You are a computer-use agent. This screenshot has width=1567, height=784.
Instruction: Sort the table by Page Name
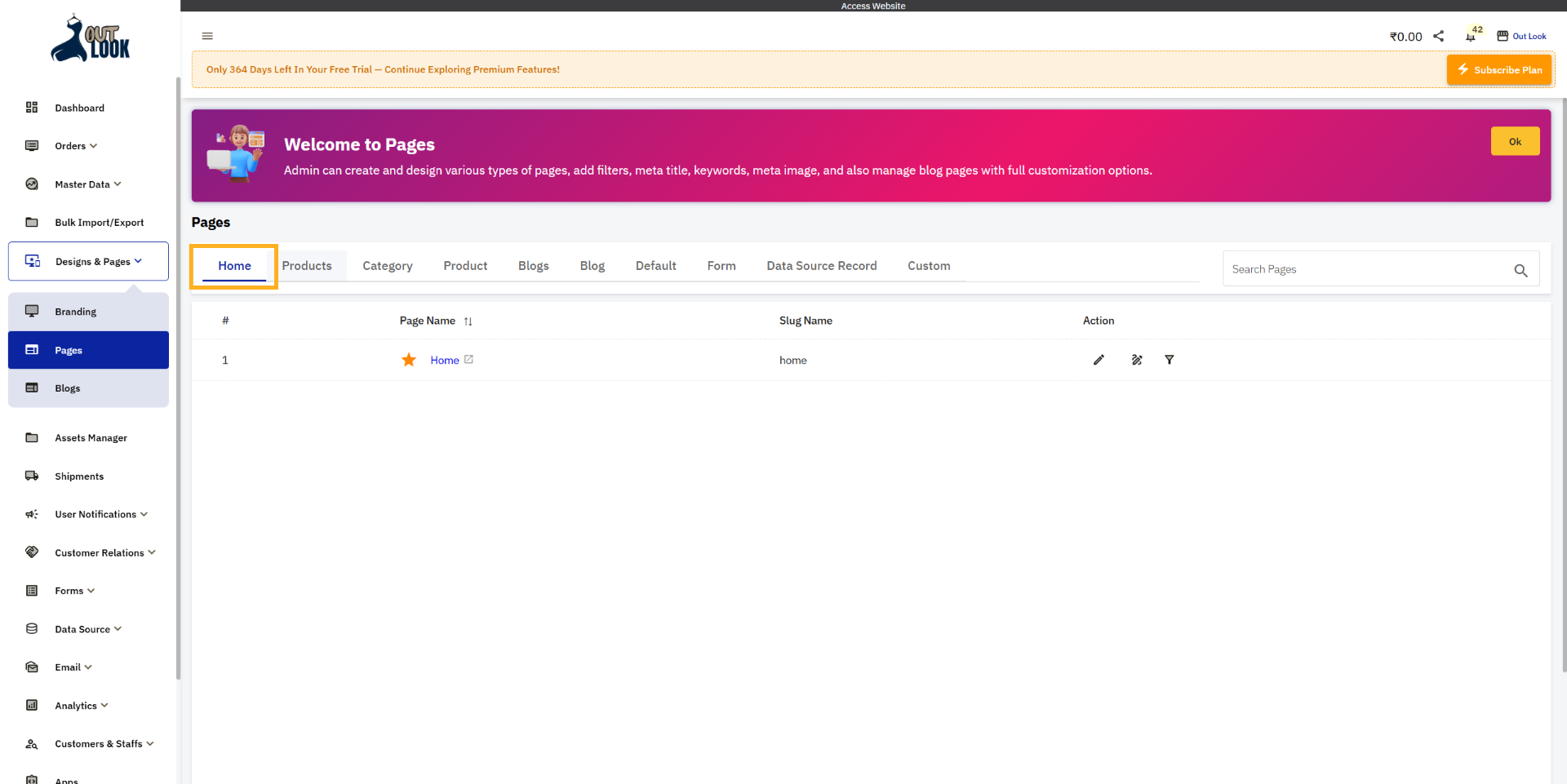pos(468,321)
